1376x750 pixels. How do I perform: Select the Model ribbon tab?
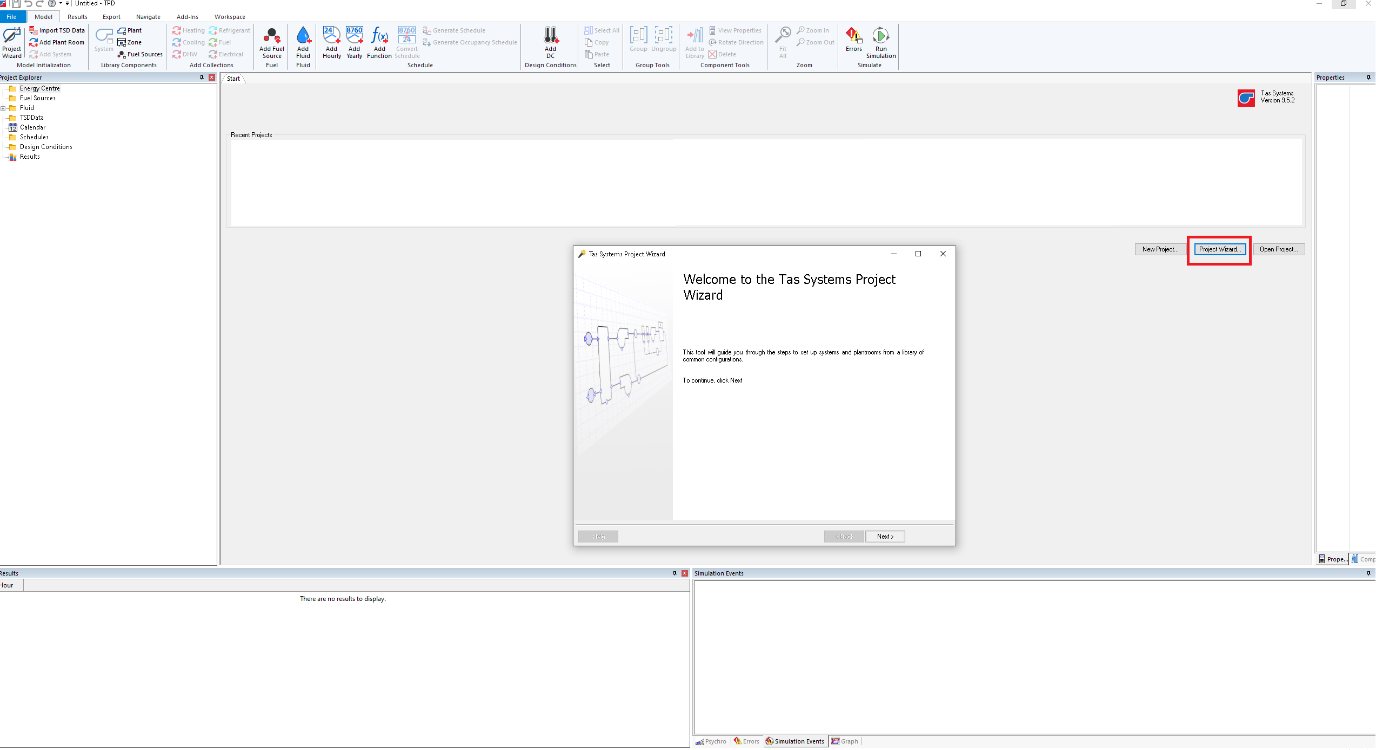43,17
